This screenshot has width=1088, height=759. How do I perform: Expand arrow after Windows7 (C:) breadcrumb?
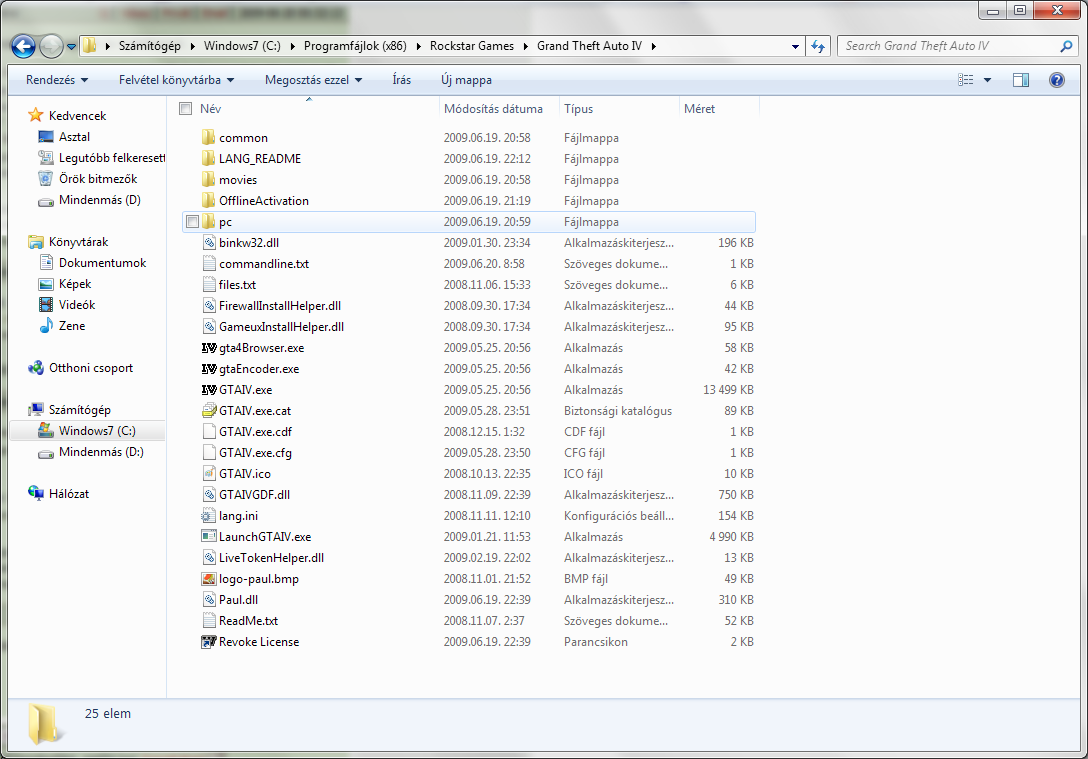[x=292, y=46]
